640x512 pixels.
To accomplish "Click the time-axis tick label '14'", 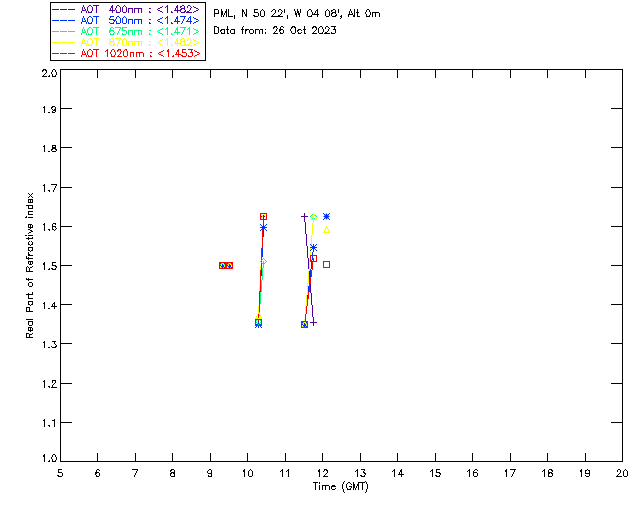I will pyautogui.click(x=398, y=473).
